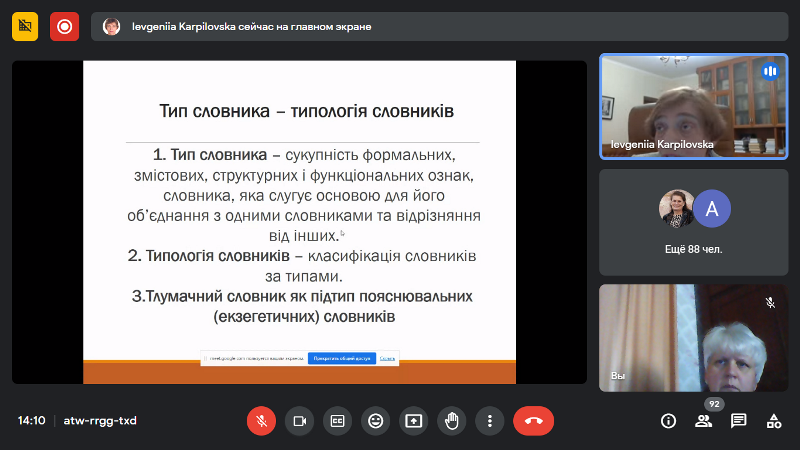The width and height of the screenshot is (800, 450).
Task: Leave the call with the red hang-up button
Action: tap(533, 421)
